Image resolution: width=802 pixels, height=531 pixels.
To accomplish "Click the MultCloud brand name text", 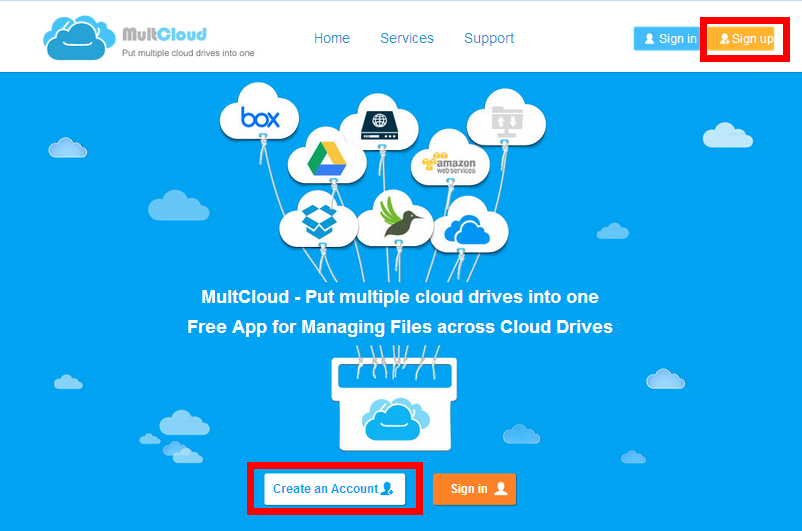I will point(165,34).
